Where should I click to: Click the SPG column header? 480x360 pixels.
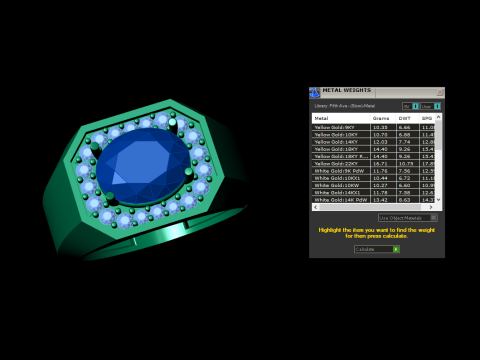coord(427,118)
